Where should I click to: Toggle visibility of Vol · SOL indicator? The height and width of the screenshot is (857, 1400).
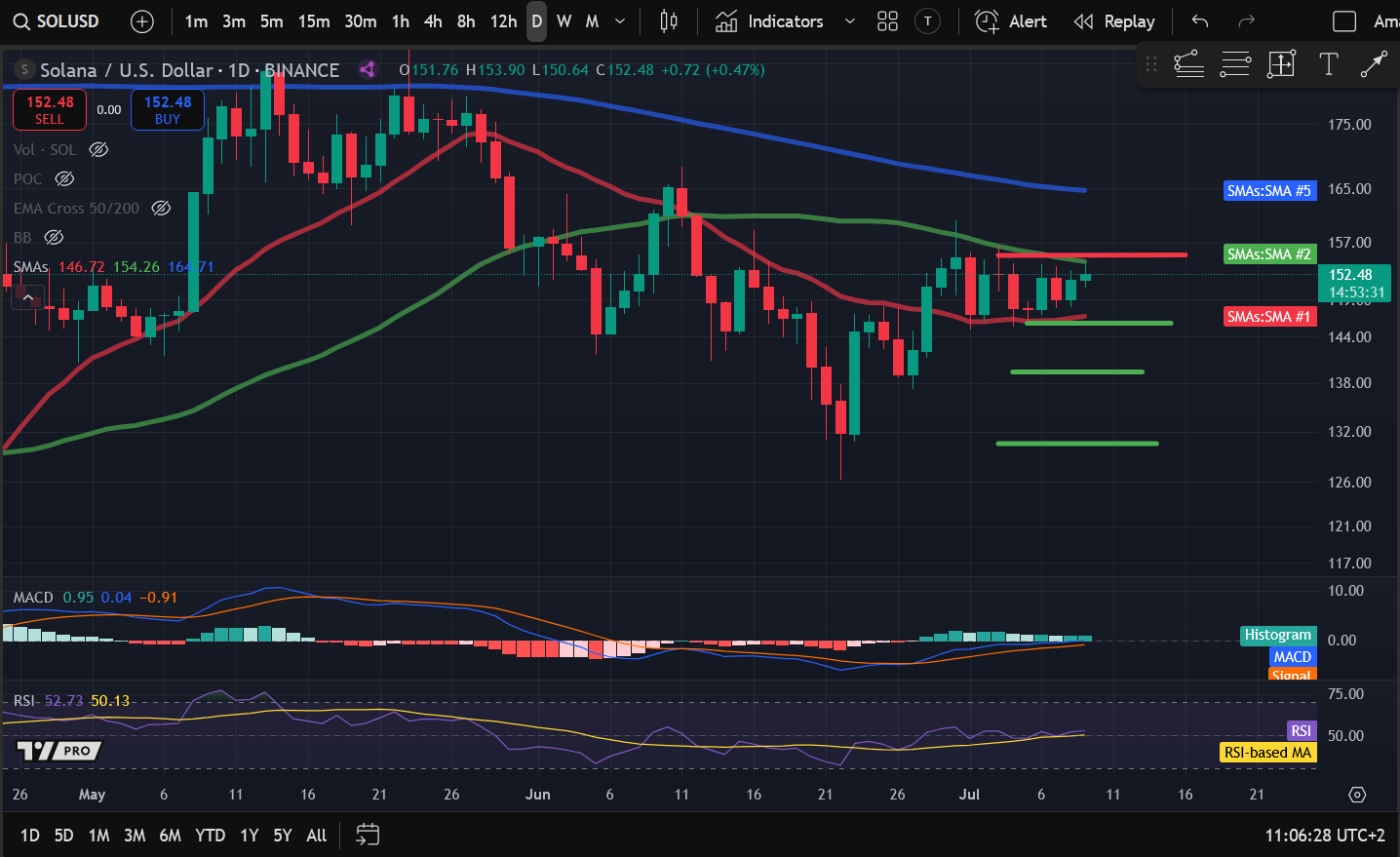98,149
